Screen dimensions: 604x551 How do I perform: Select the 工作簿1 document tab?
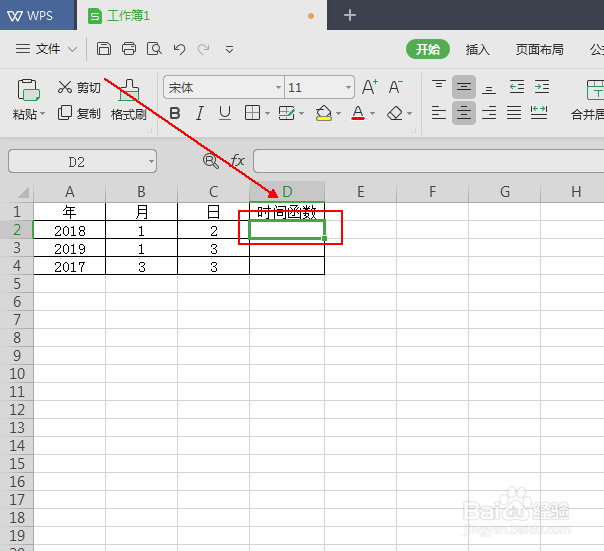202,16
